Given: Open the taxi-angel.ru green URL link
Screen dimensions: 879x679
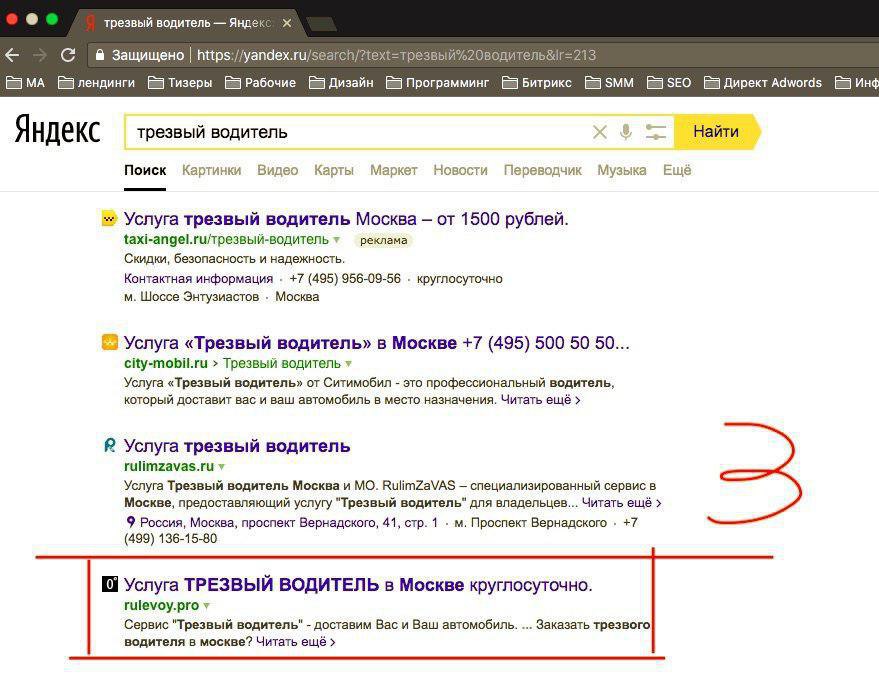Looking at the screenshot, I should pyautogui.click(x=226, y=240).
